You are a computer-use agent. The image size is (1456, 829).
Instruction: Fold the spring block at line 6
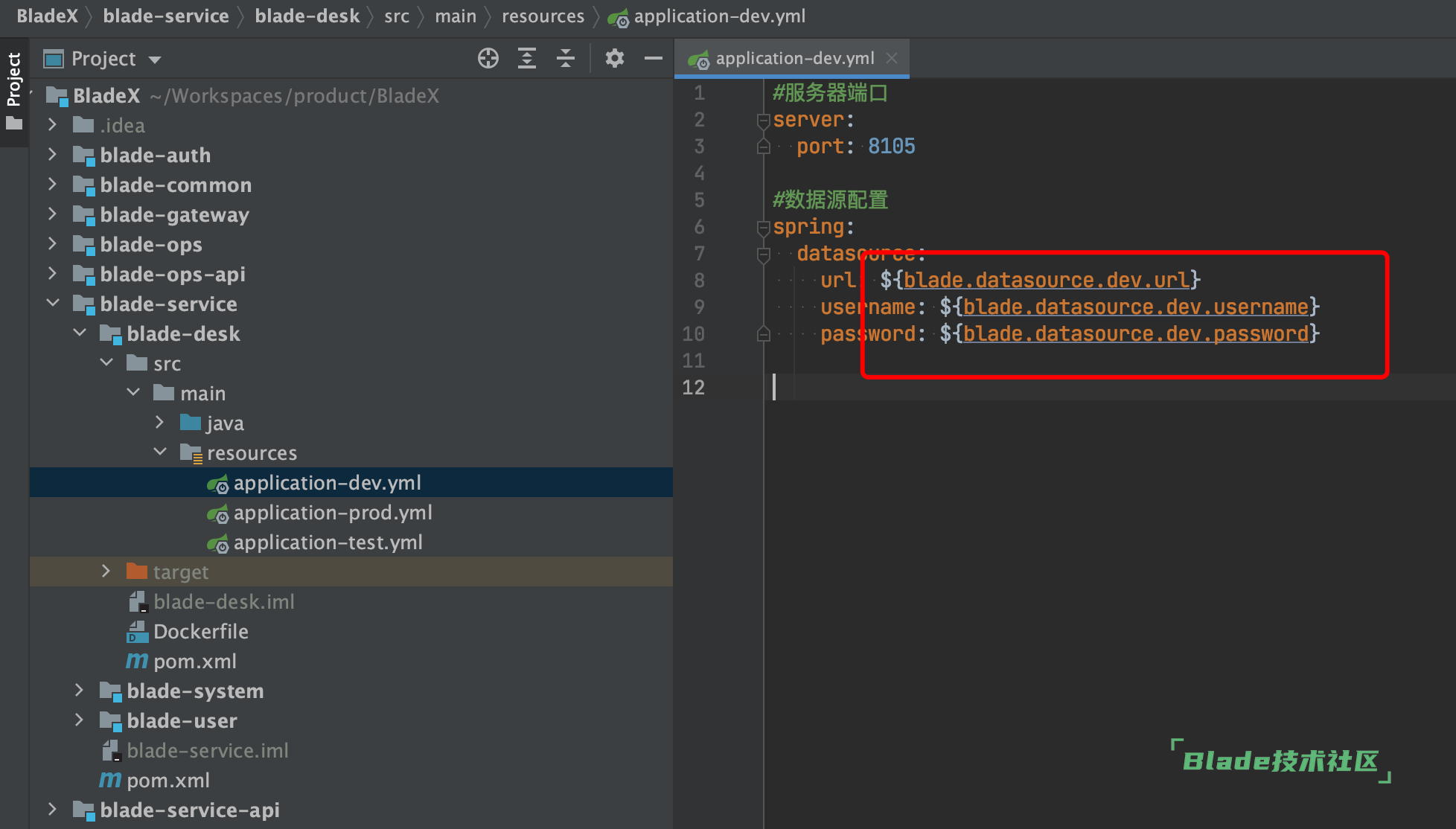click(x=763, y=227)
